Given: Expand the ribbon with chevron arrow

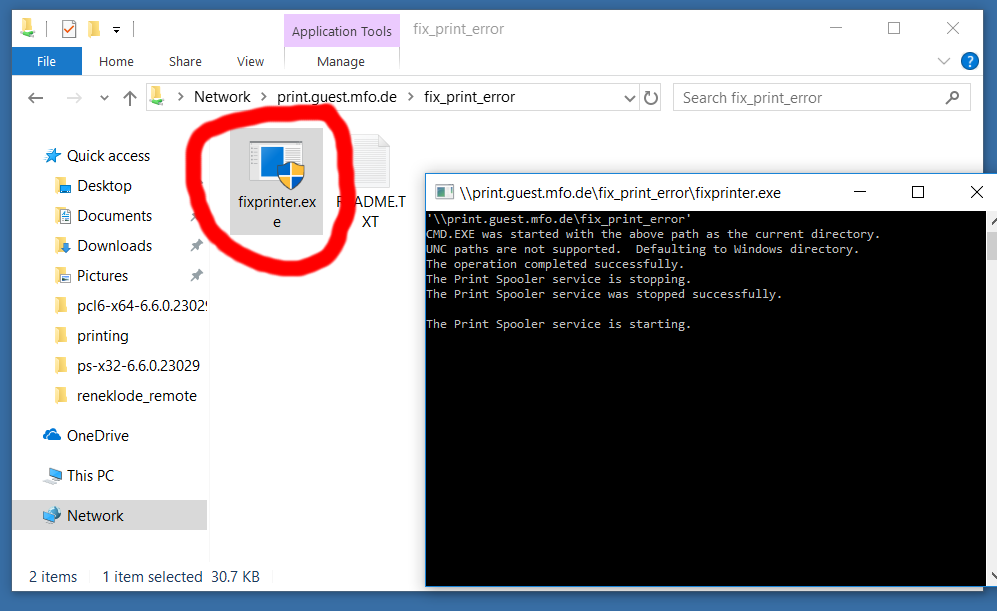Looking at the screenshot, I should 944,61.
